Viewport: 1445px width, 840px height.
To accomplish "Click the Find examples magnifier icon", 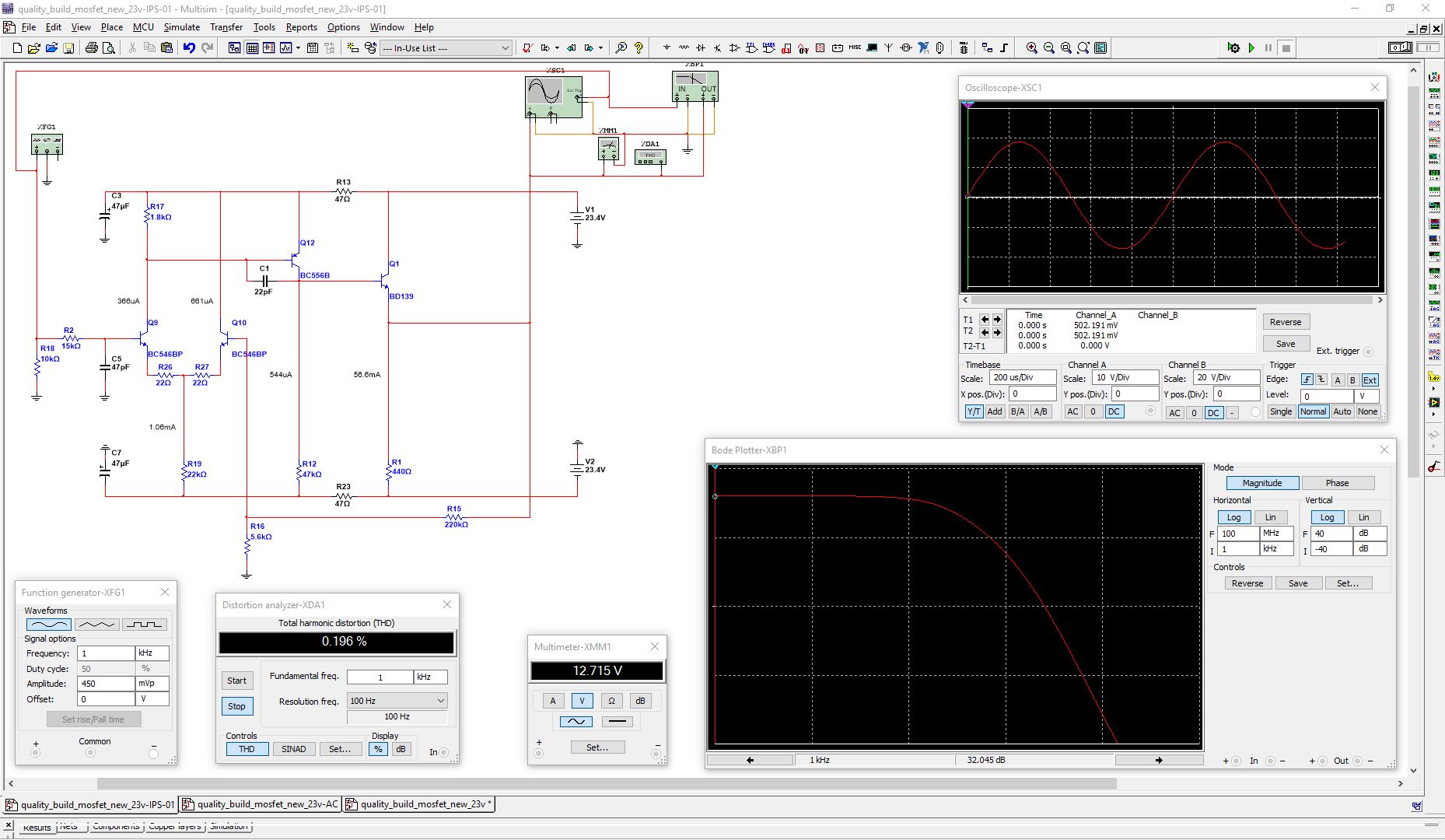I will click(x=621, y=48).
